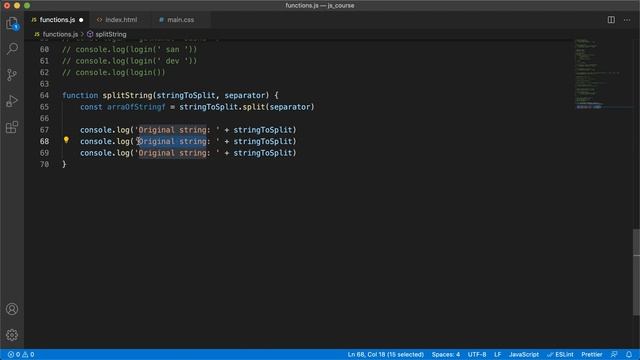Open errors and warnings problems panel
This screenshot has height=360, width=640.
coord(21,354)
